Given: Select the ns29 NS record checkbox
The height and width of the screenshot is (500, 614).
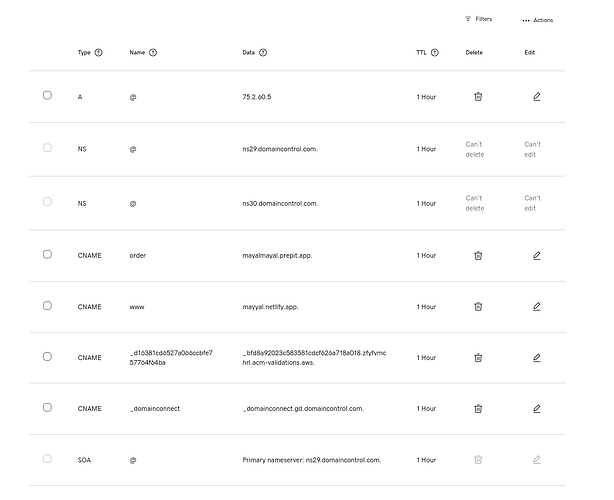Looking at the screenshot, I should 47,148.
